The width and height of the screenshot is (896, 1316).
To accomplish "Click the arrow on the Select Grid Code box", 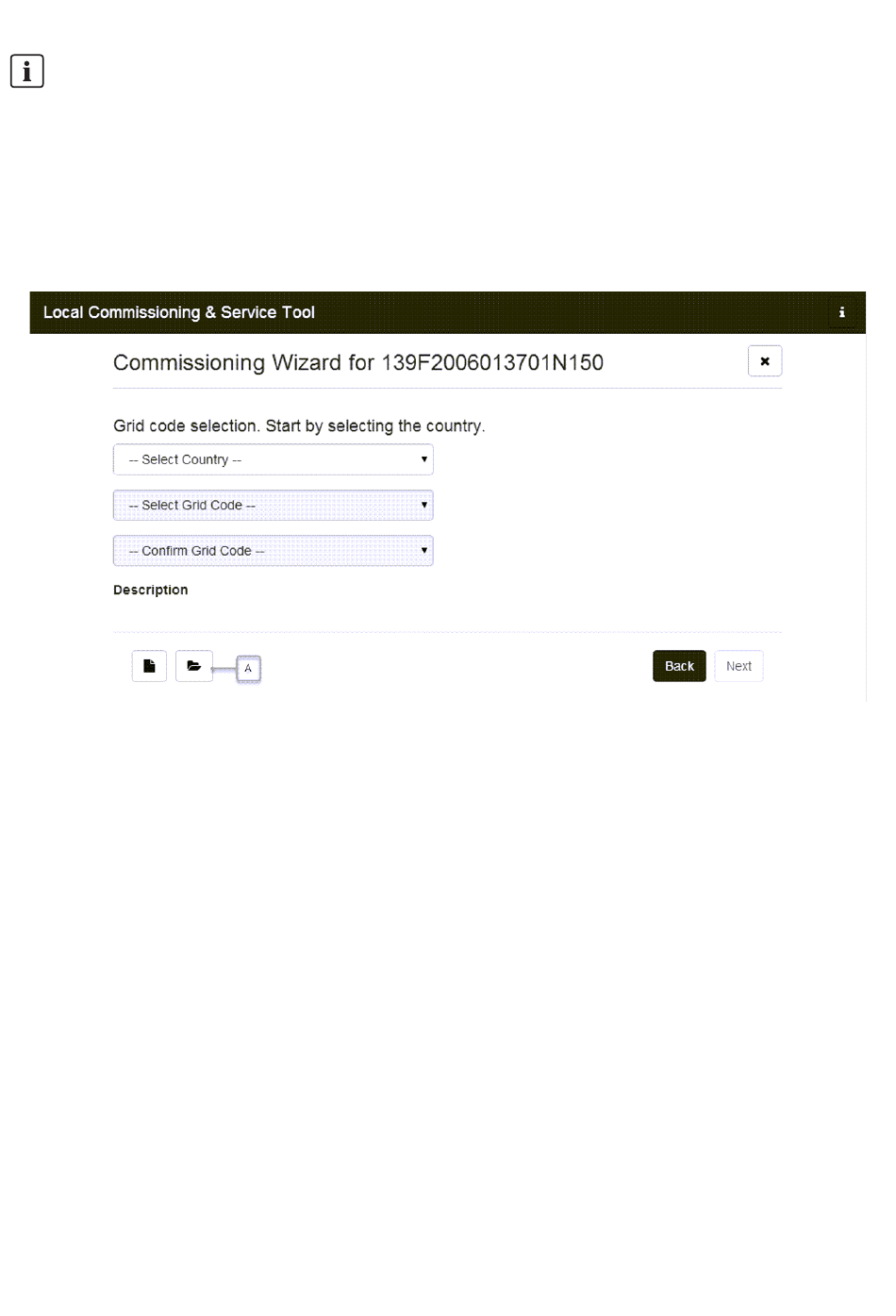I will point(424,505).
